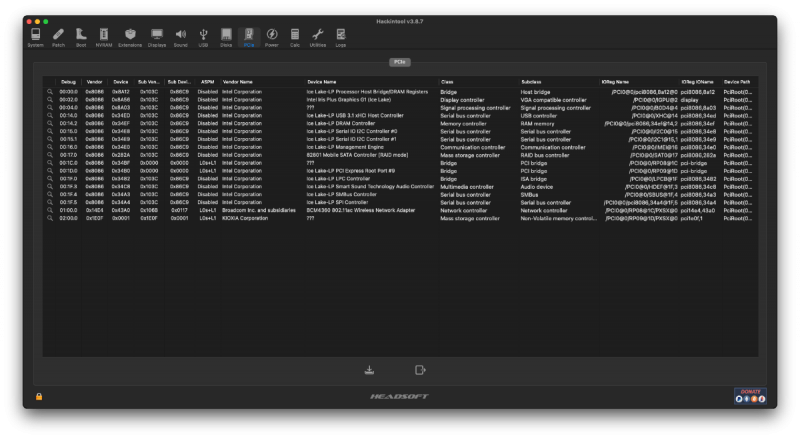Sort by IOReg Name column header
The image size is (800, 439).
(x=639, y=82)
